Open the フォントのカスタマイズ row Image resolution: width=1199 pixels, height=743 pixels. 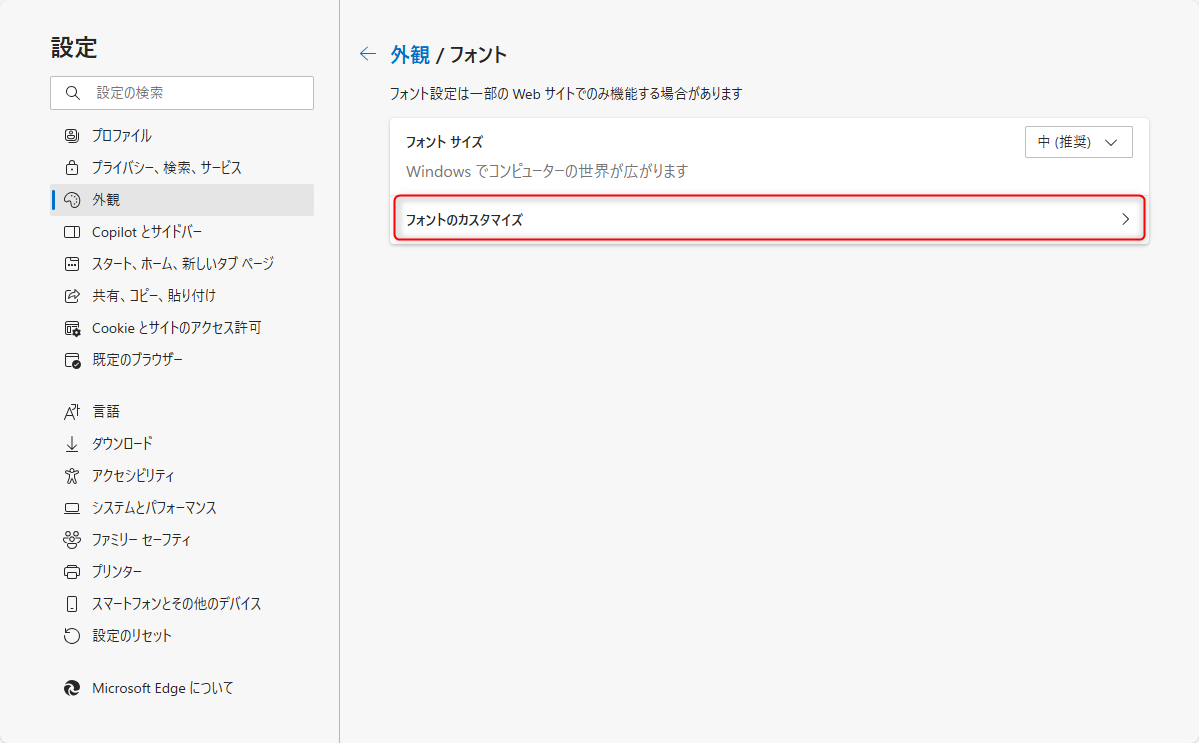coord(769,219)
